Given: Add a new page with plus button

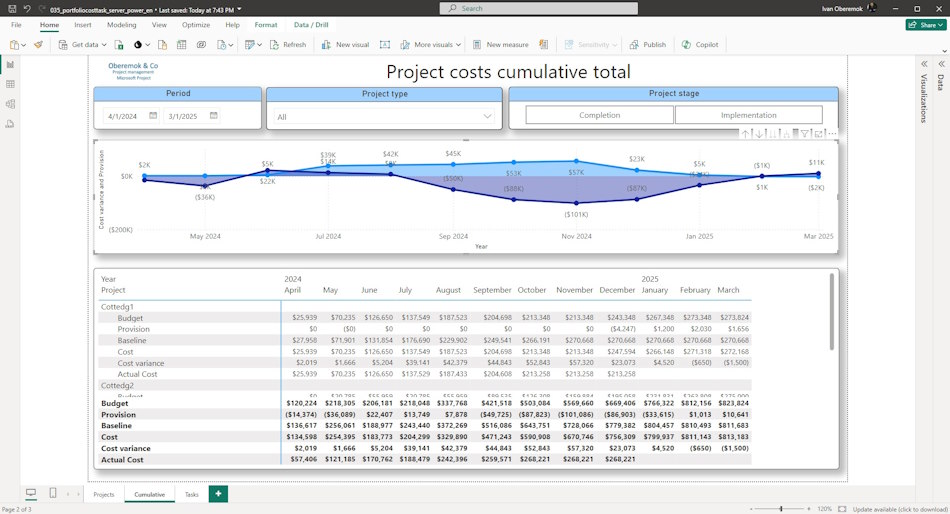Looking at the screenshot, I should 218,493.
